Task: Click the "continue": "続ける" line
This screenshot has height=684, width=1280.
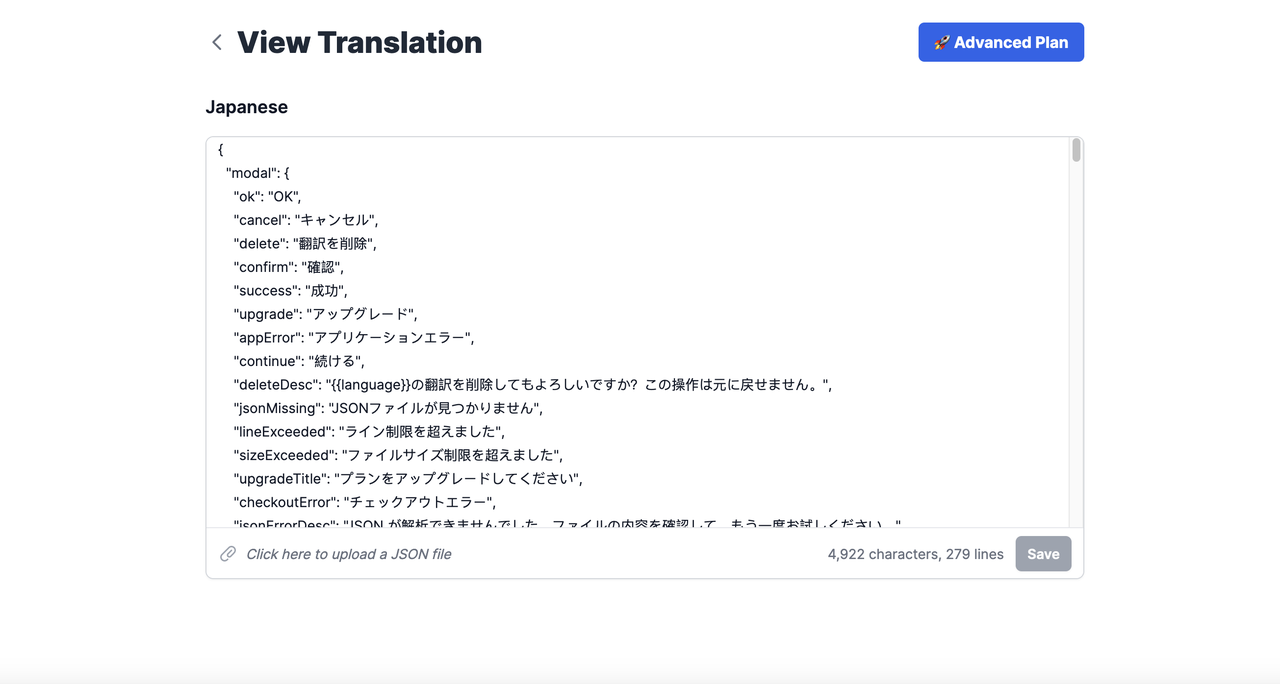Action: (299, 361)
